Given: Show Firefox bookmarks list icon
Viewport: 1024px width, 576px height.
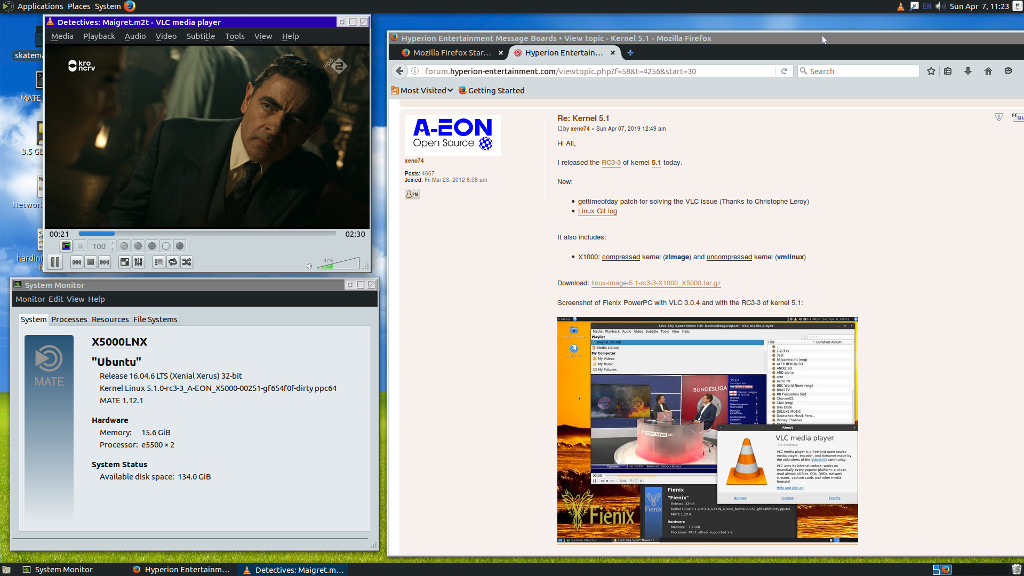Looking at the screenshot, I should (x=948, y=71).
